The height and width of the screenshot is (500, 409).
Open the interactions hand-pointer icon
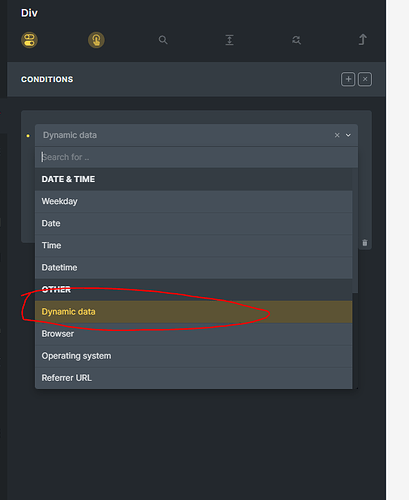96,40
